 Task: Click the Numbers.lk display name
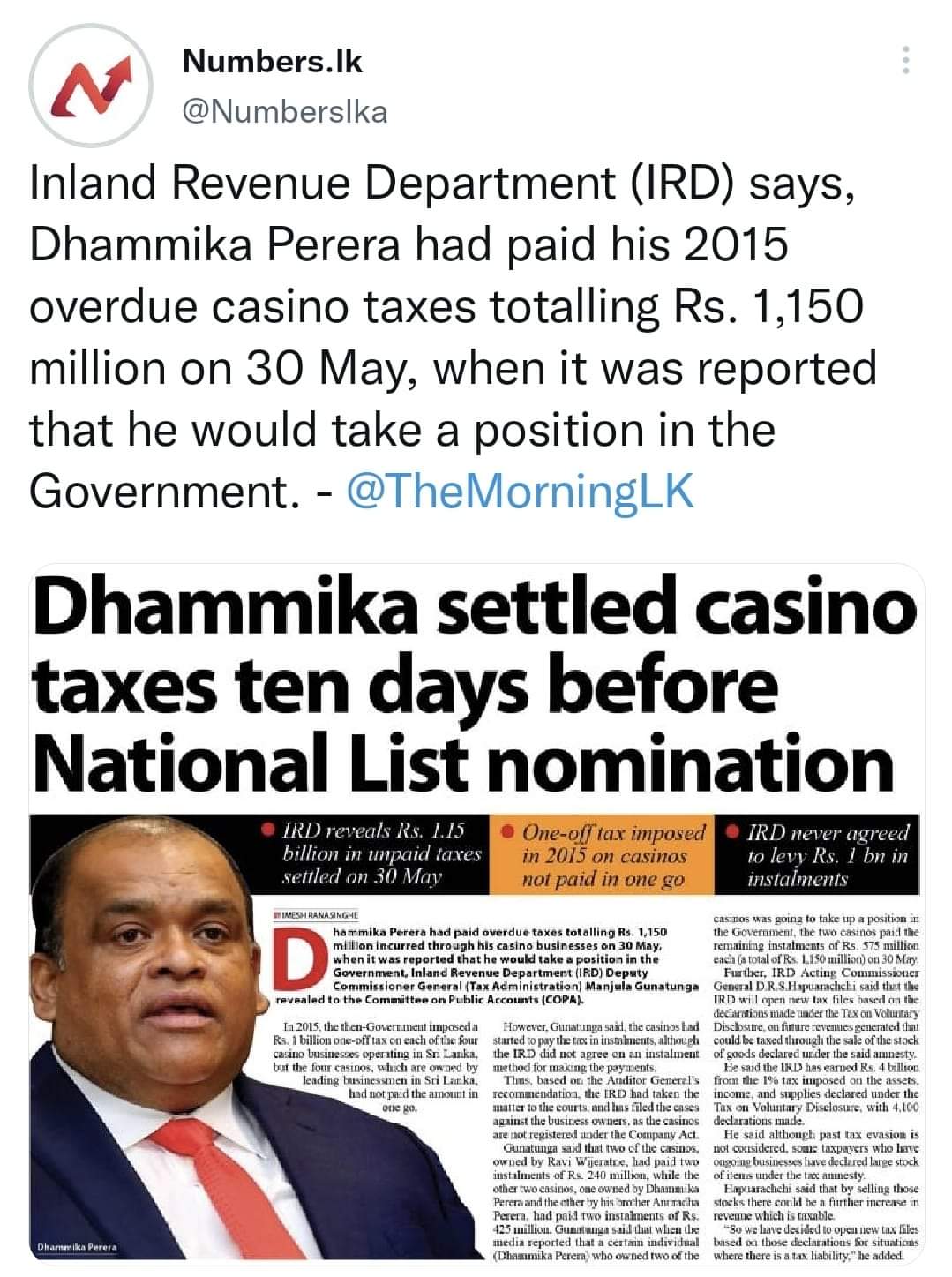click(x=273, y=62)
